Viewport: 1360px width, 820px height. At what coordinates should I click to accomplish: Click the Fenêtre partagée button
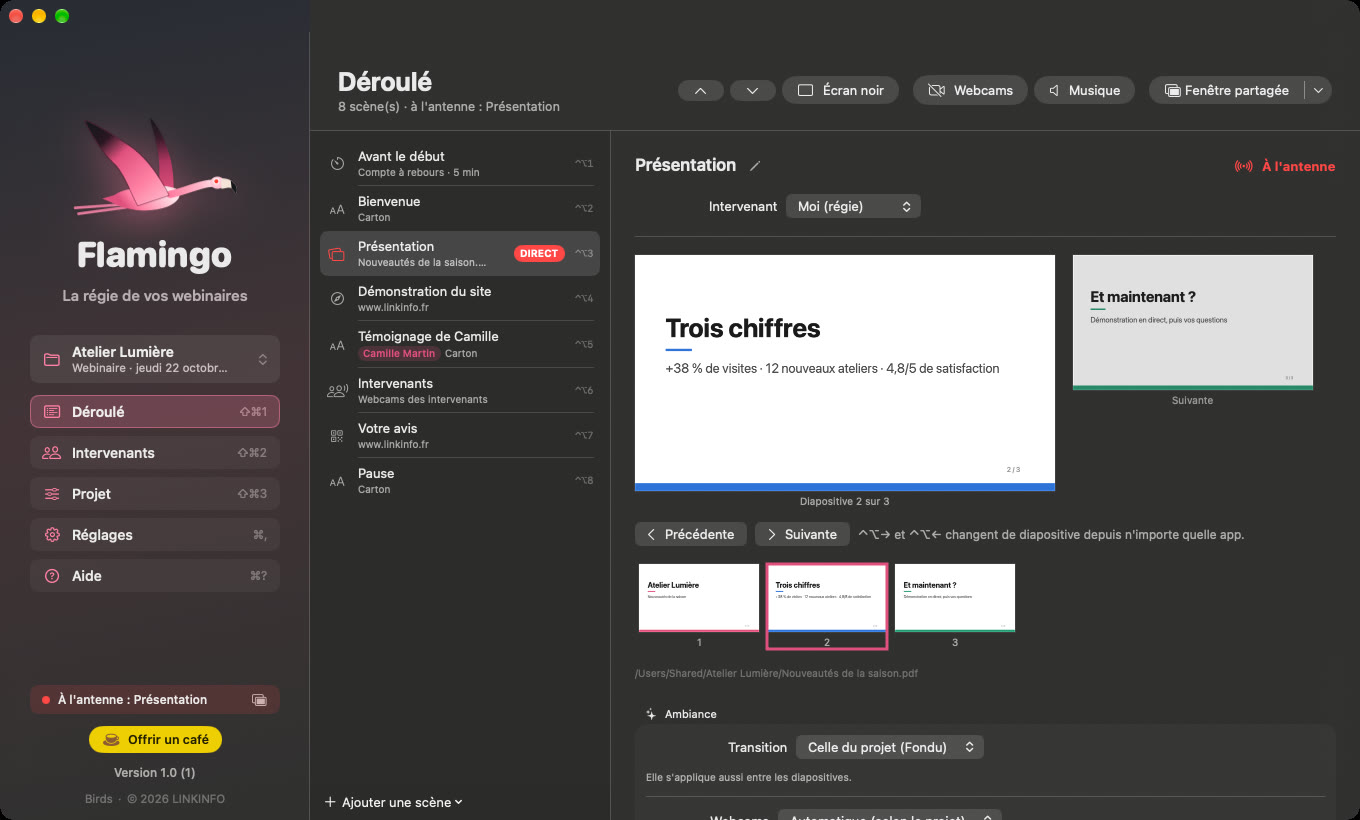1227,90
